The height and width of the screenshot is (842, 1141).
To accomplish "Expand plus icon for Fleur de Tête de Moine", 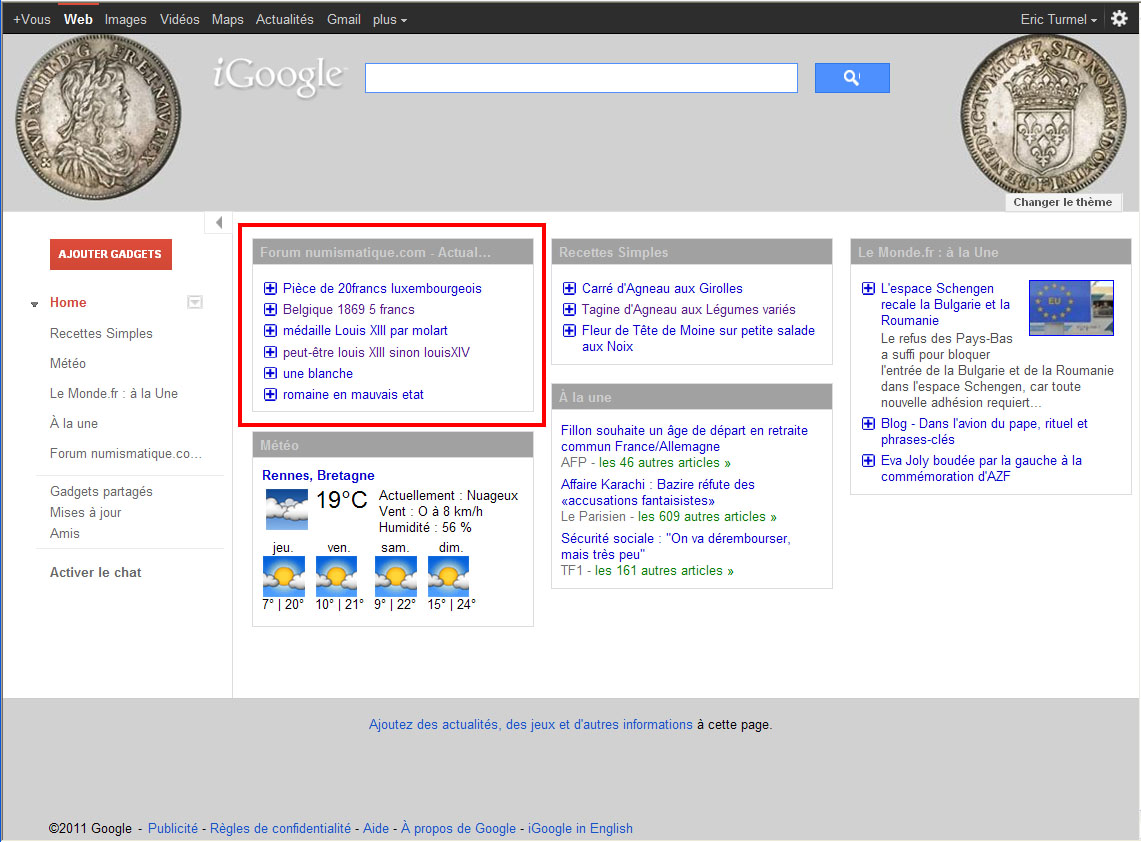I will coord(569,330).
